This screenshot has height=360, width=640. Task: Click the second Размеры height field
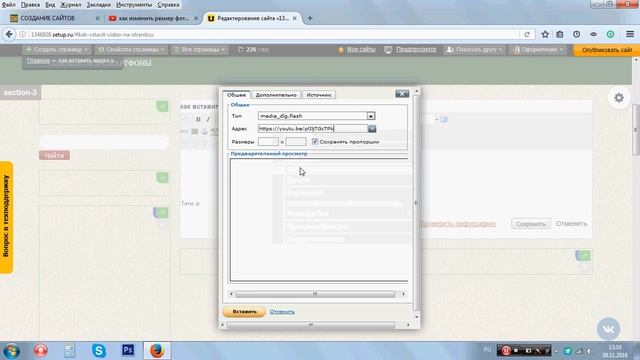click(x=296, y=142)
